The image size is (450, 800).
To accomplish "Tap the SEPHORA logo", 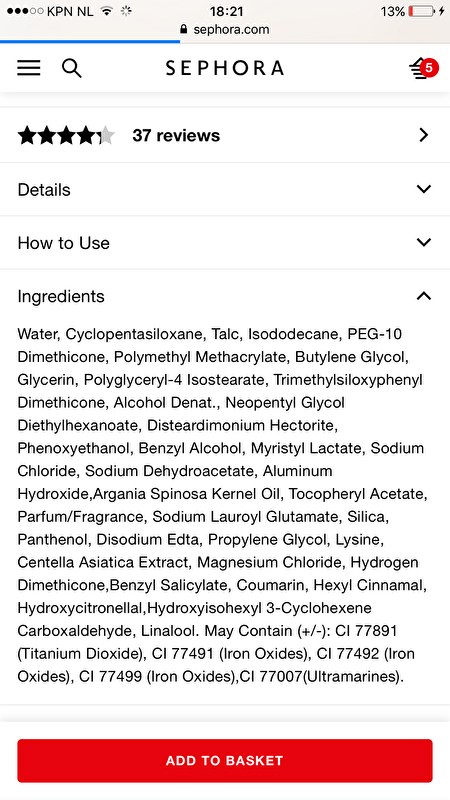I will (x=224, y=68).
